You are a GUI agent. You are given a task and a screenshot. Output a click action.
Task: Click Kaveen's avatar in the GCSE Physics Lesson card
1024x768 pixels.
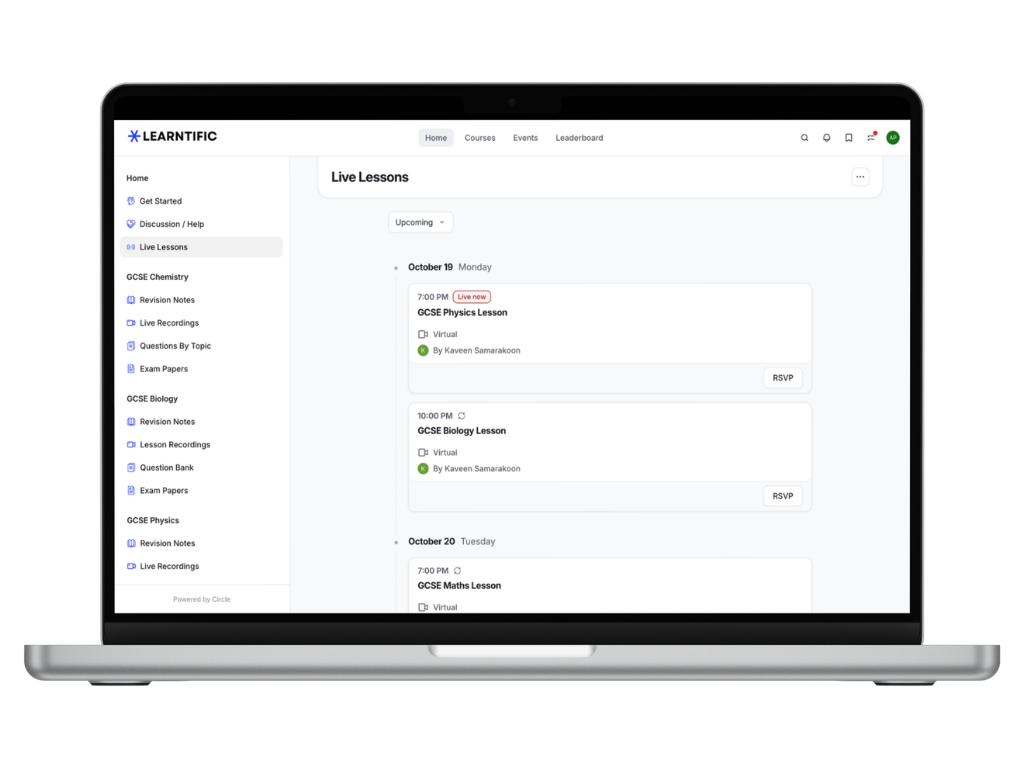(x=423, y=351)
